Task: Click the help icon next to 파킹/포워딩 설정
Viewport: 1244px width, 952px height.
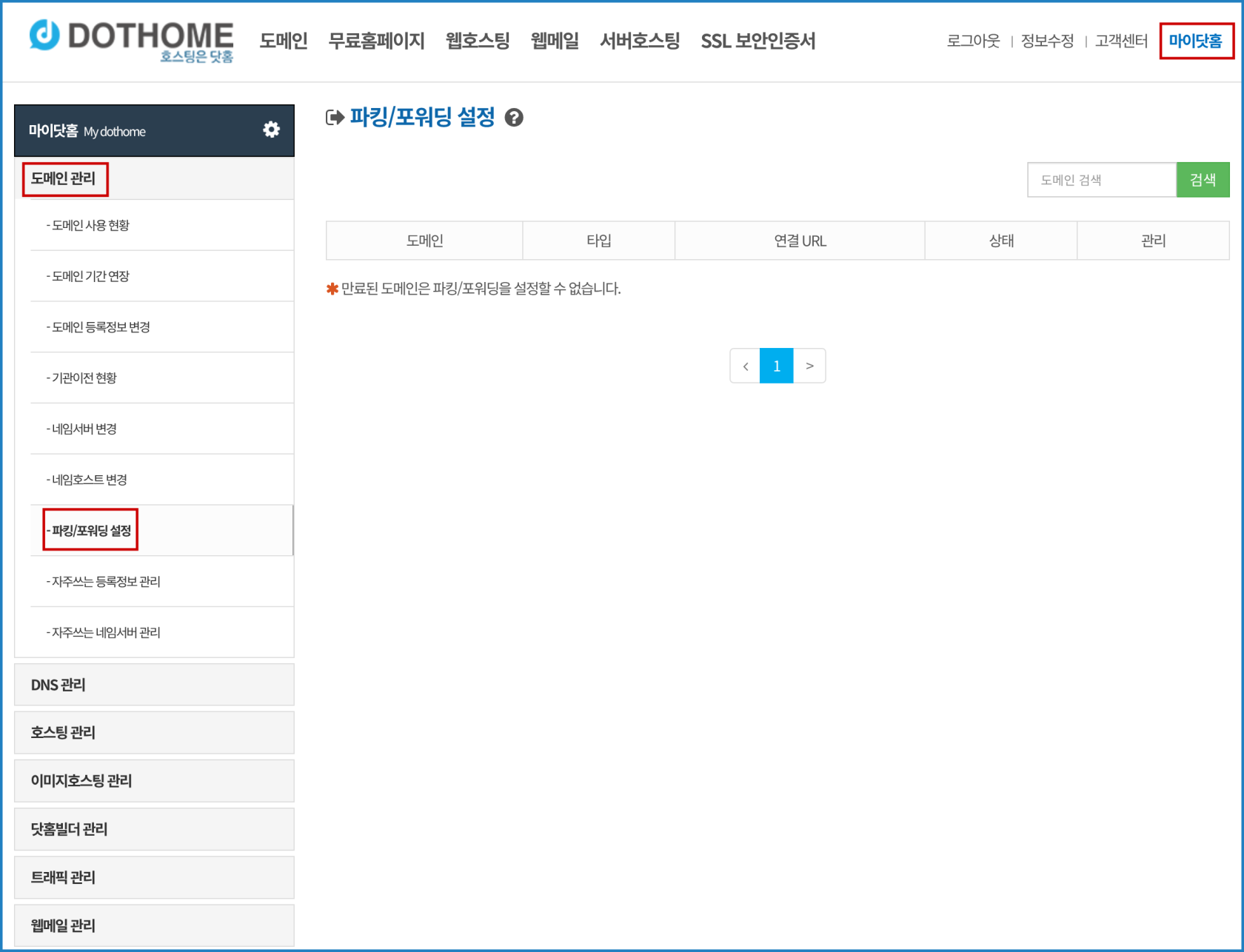Action: tap(515, 117)
